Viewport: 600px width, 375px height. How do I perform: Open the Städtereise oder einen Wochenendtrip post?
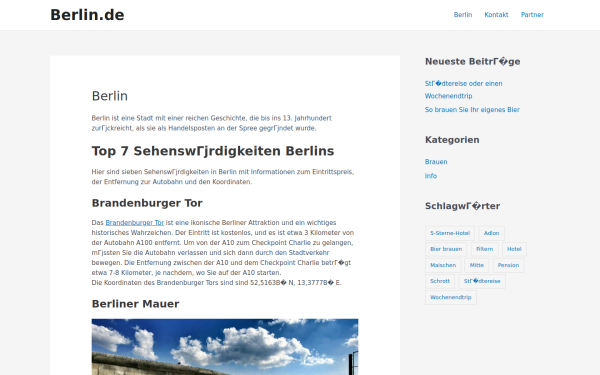[x=463, y=90]
